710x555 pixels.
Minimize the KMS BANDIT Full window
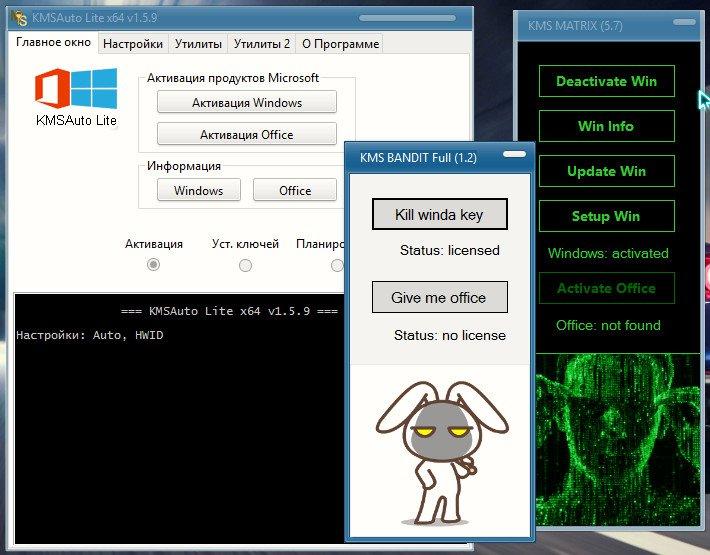click(x=514, y=155)
